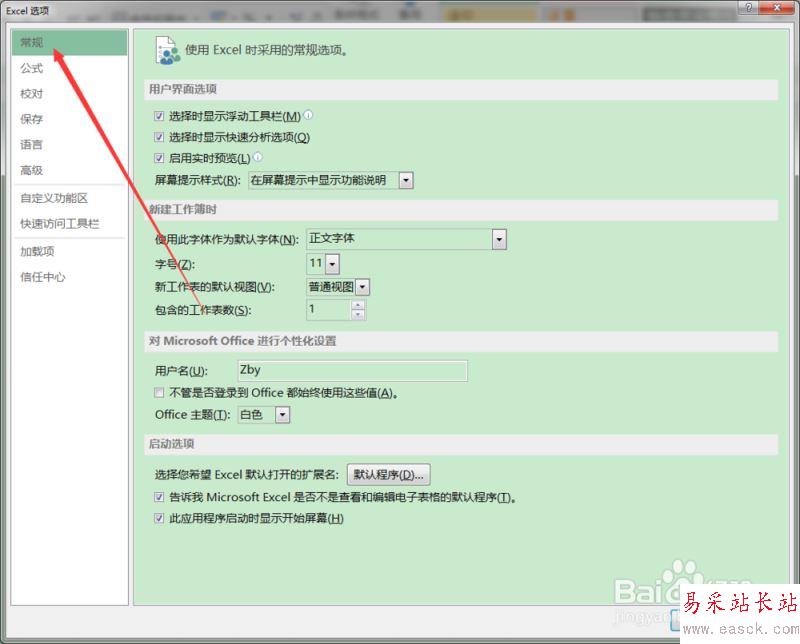The image size is (800, 644).
Task: Toggle the default-program notification checkbox
Action: tap(159, 497)
